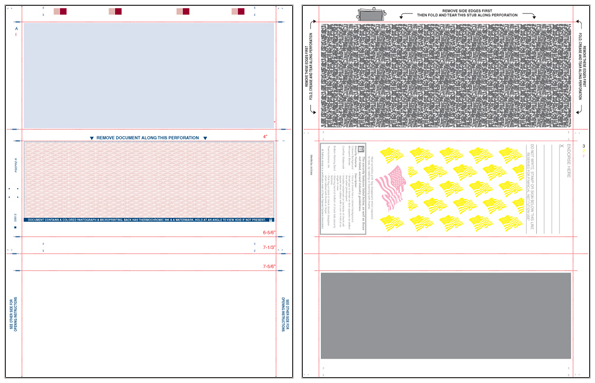Click the 7-1/2" measurement marker

click(269, 247)
